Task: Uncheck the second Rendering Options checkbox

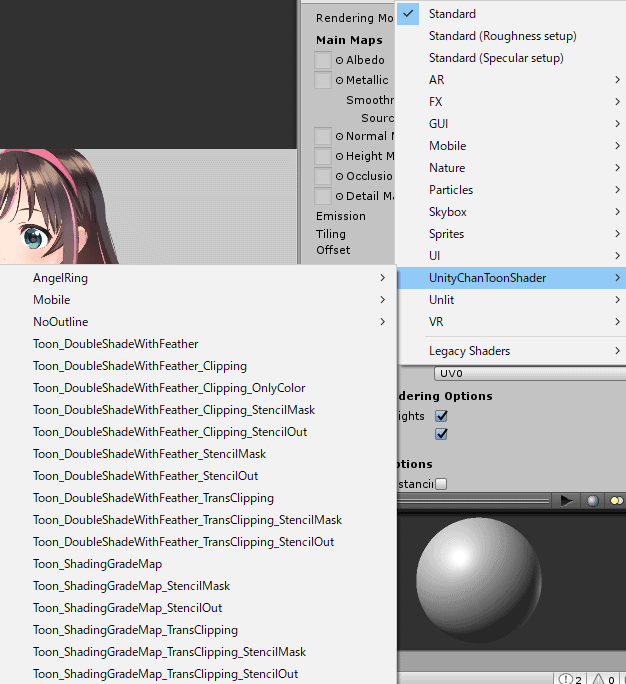Action: (x=441, y=434)
